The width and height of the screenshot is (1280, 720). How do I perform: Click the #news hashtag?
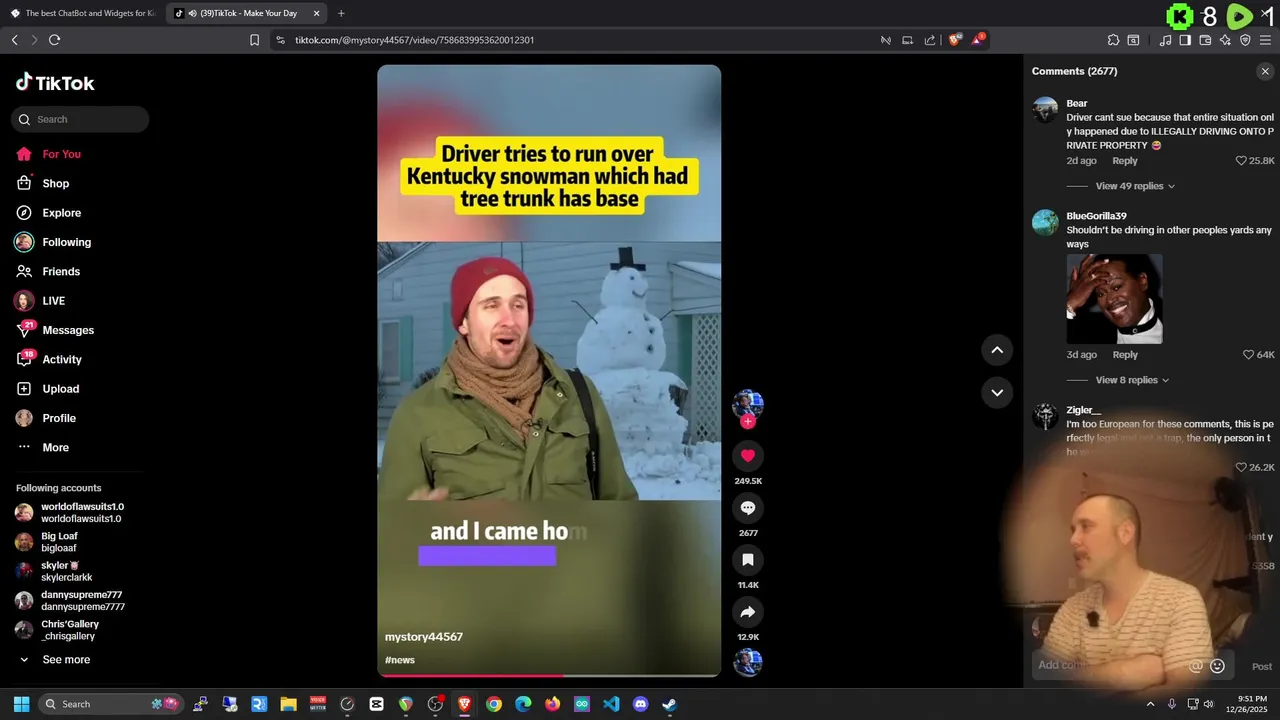pyautogui.click(x=400, y=660)
